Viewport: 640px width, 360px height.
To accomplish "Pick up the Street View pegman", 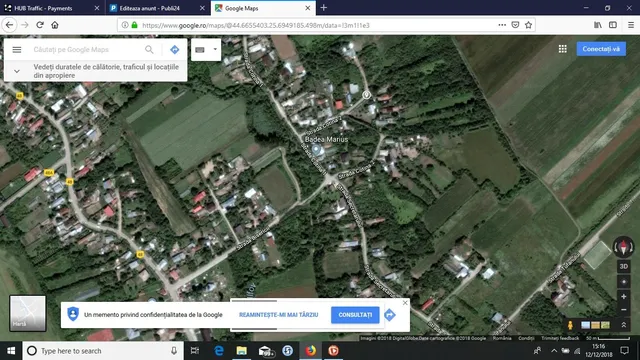I will [570, 325].
